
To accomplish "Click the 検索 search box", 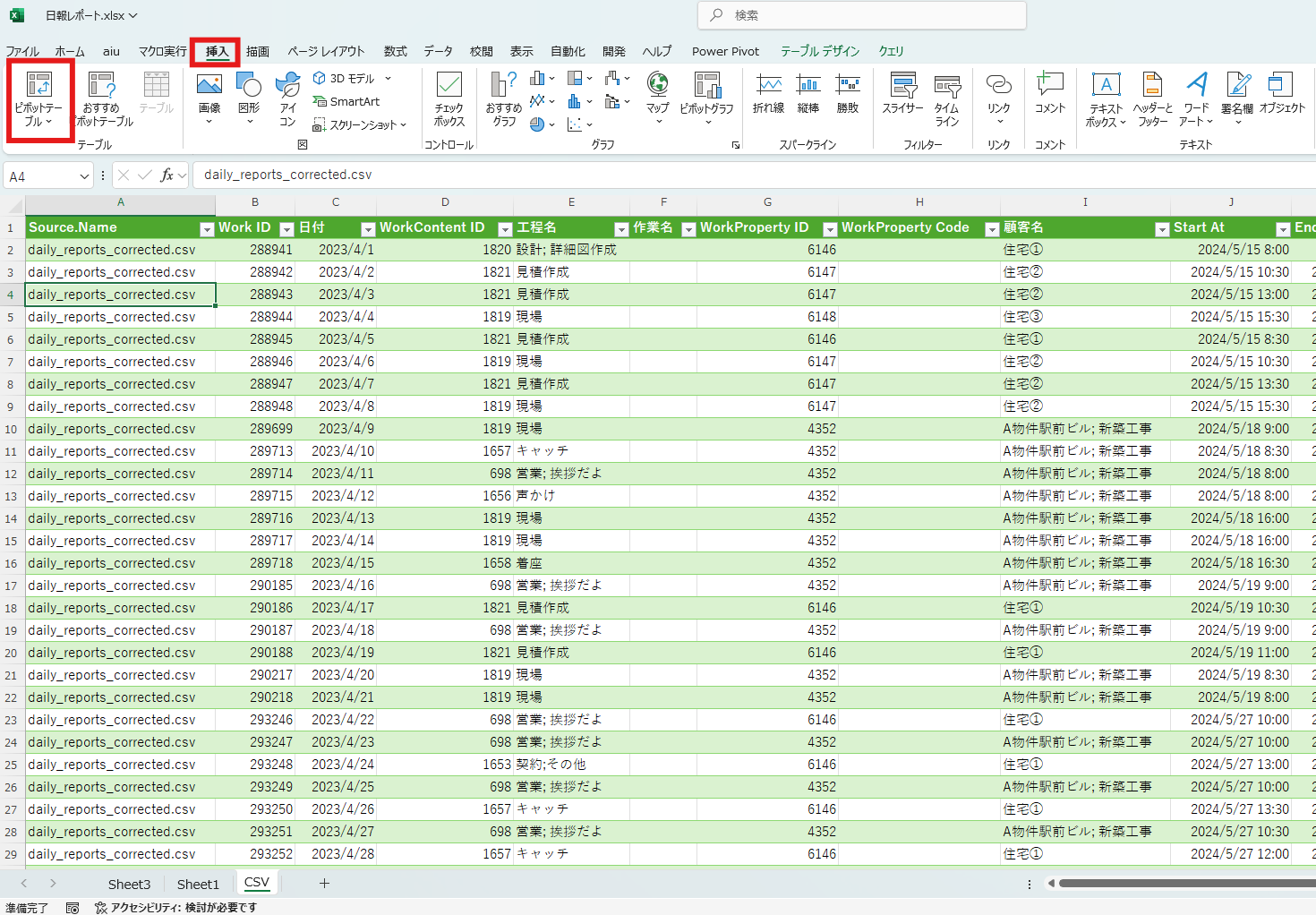I will click(x=861, y=15).
